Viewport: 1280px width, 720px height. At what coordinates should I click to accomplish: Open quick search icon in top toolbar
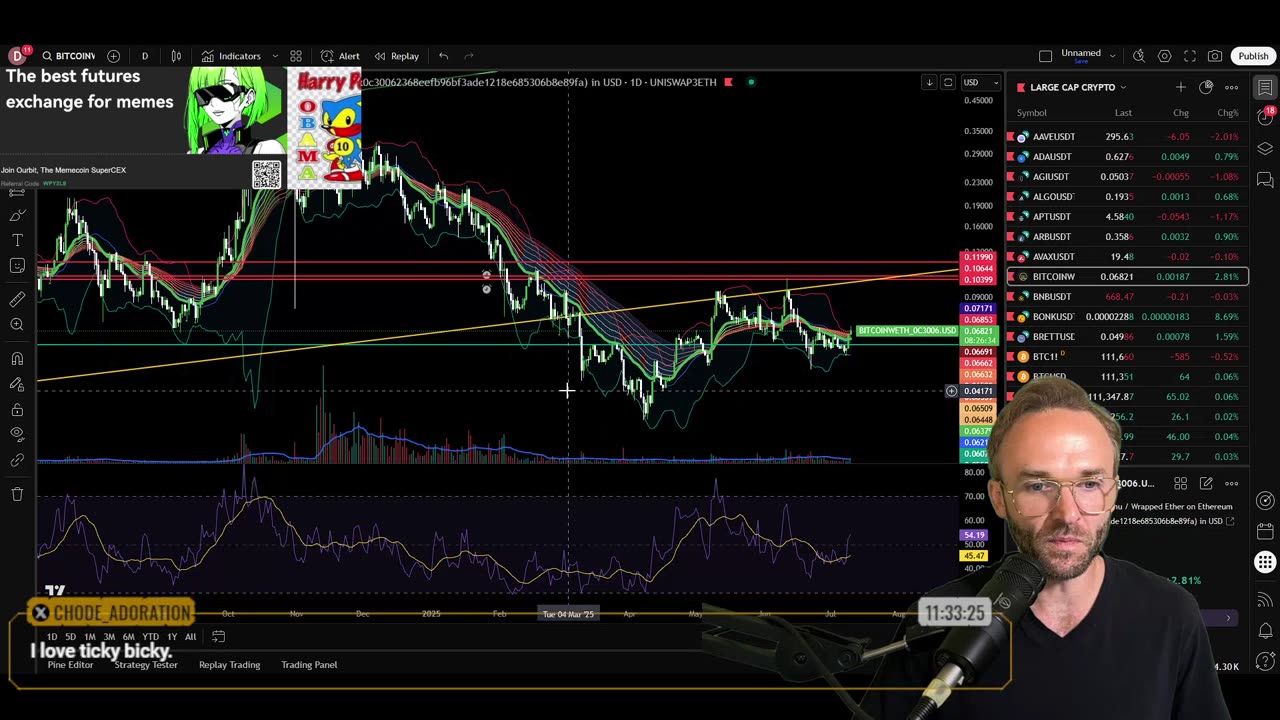pyautogui.click(x=1139, y=56)
